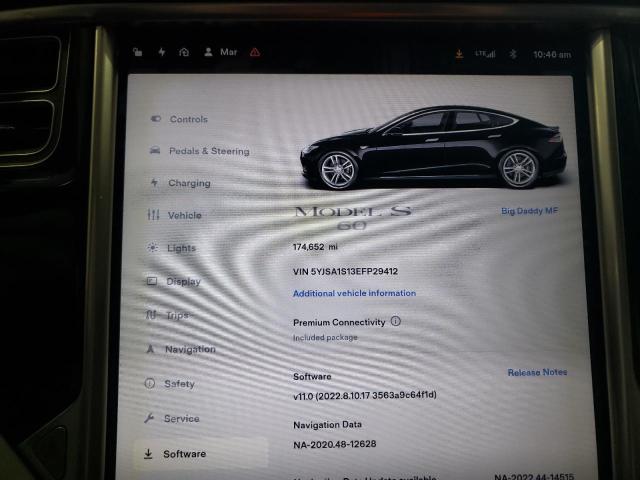The image size is (640, 480).
Task: Open the Service menu
Action: tap(171, 418)
